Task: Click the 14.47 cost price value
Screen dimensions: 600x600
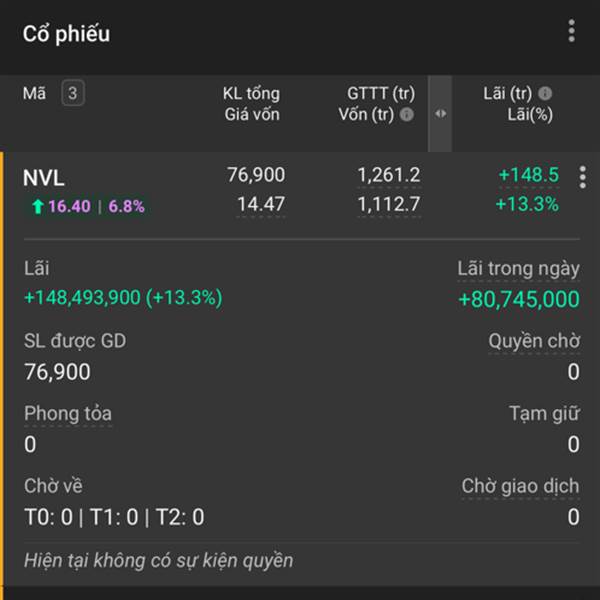Action: pos(261,204)
